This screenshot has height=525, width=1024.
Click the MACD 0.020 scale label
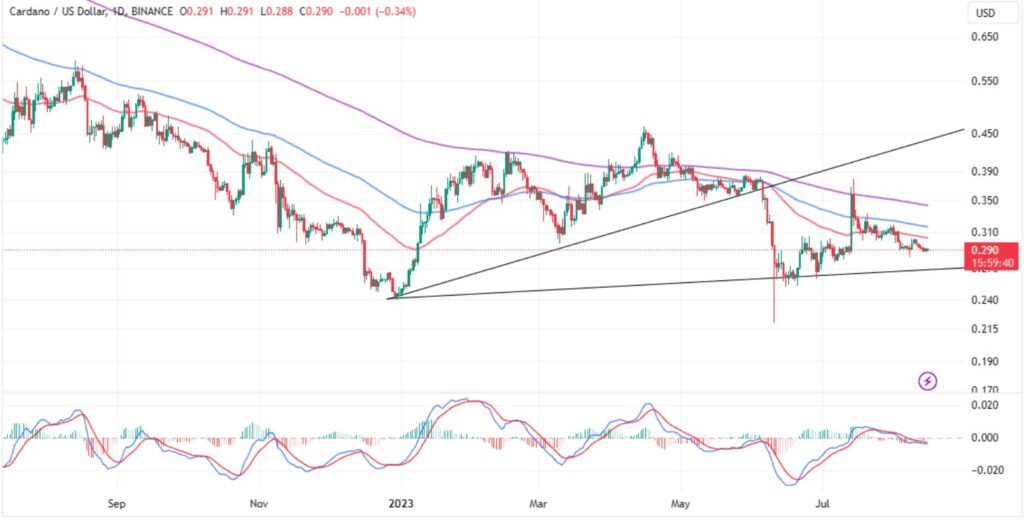987,406
